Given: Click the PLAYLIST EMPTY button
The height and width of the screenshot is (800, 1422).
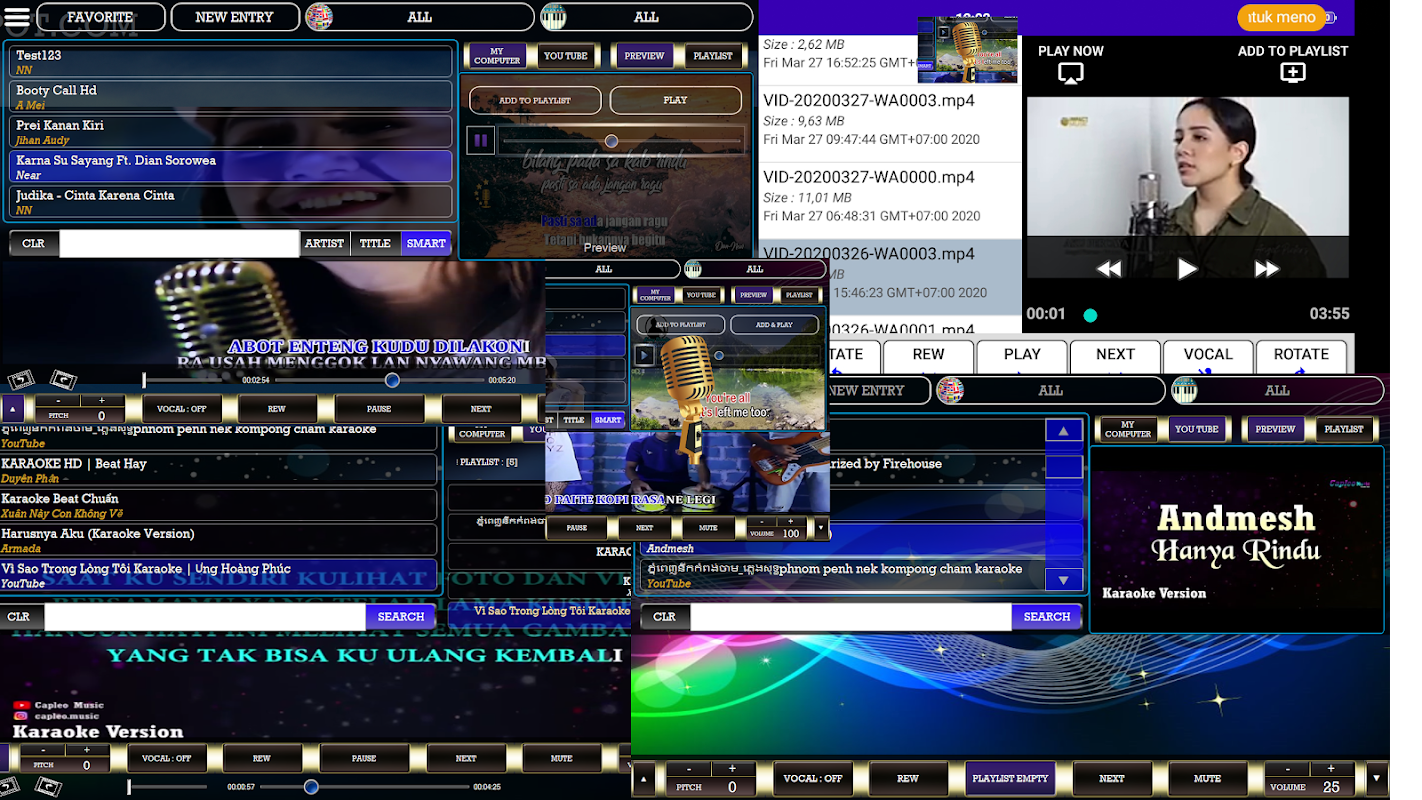Looking at the screenshot, I should tap(1010, 778).
